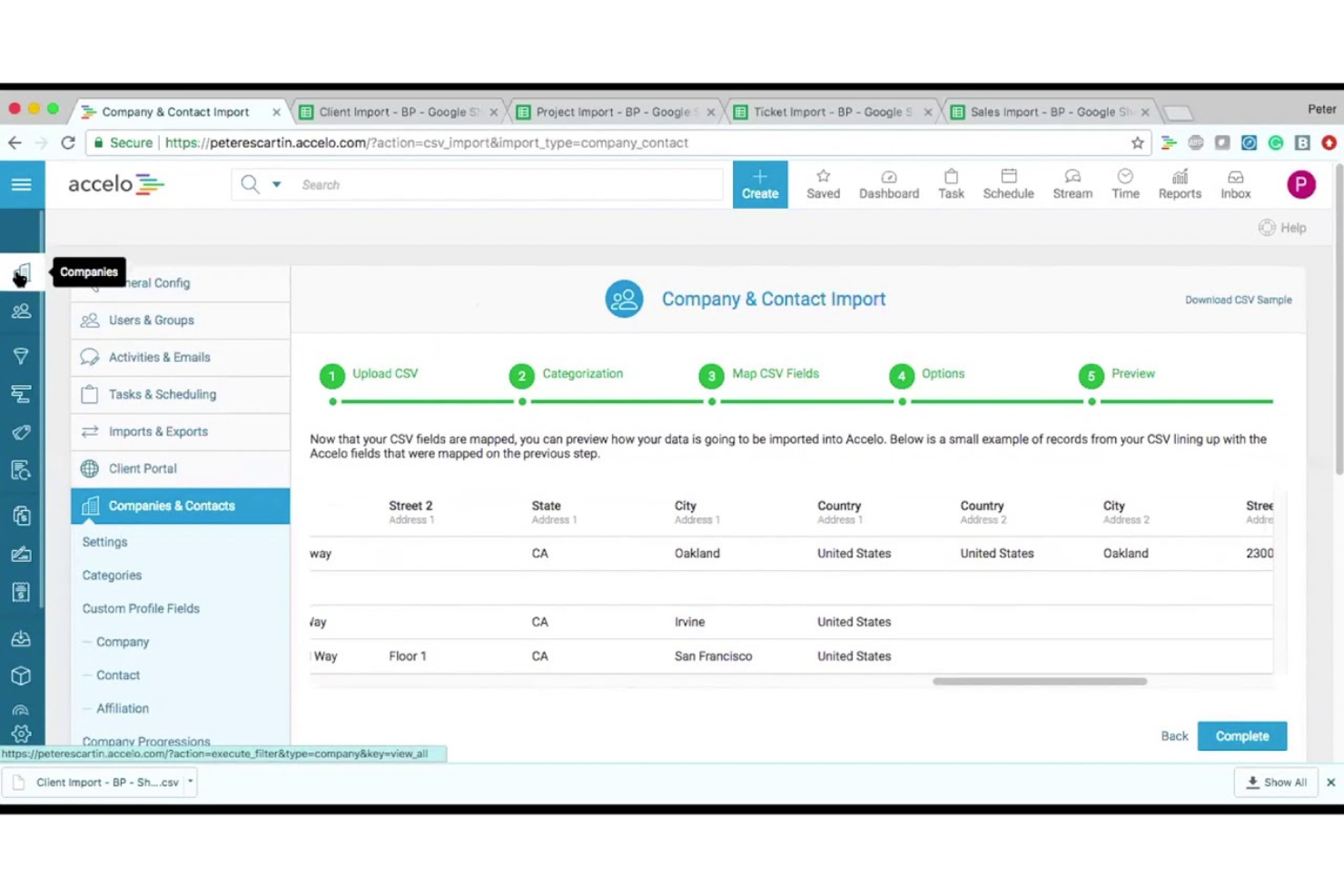Open the Time clock item
1344x896 pixels.
point(1125,184)
